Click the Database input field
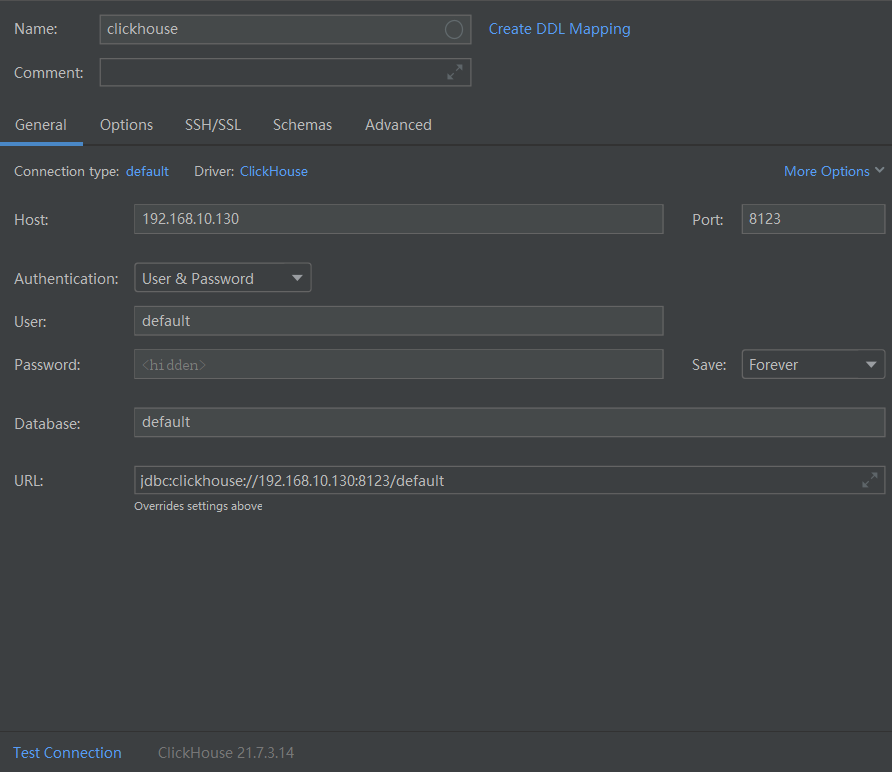 point(510,422)
